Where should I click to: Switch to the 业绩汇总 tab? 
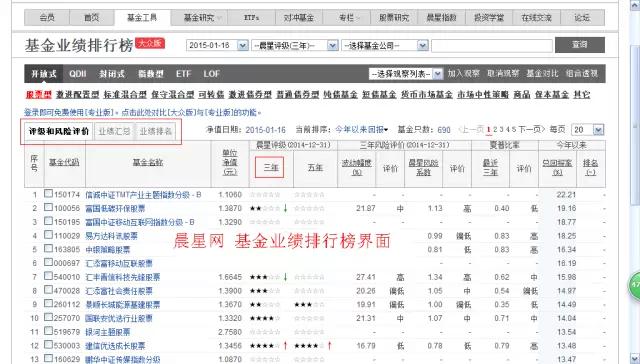click(114, 131)
